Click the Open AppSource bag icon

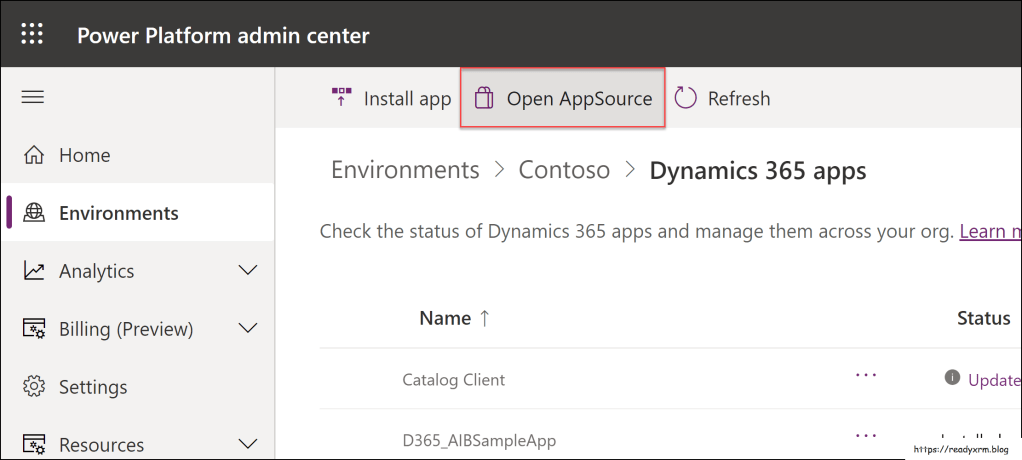(x=484, y=98)
